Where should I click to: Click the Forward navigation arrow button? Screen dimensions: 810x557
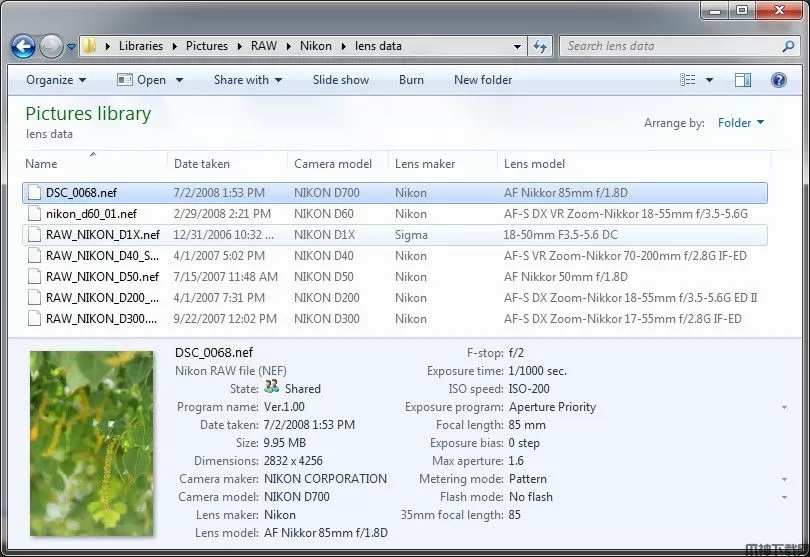(x=51, y=46)
